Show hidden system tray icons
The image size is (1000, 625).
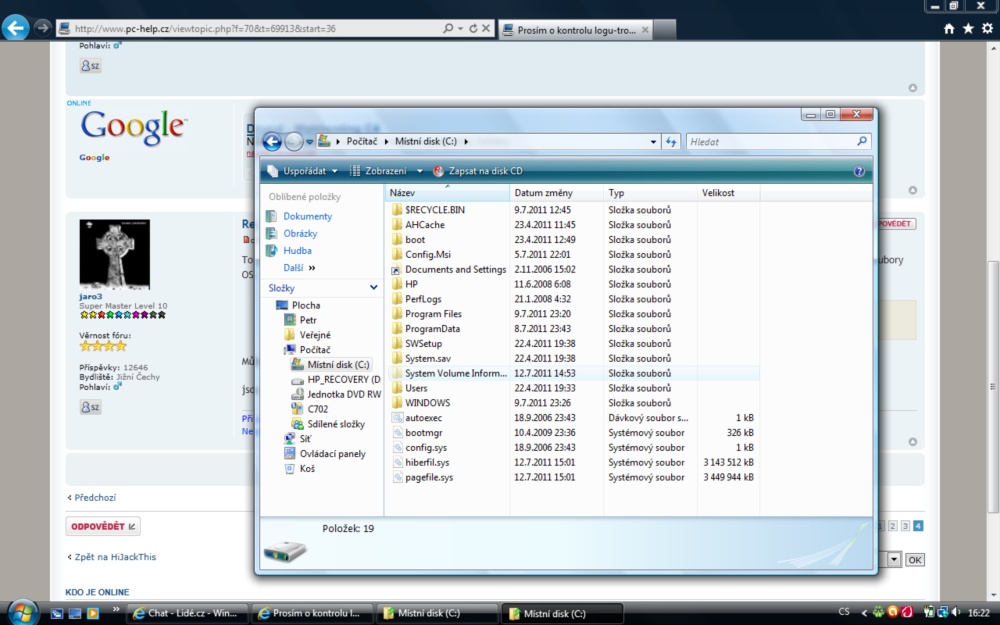[864, 612]
